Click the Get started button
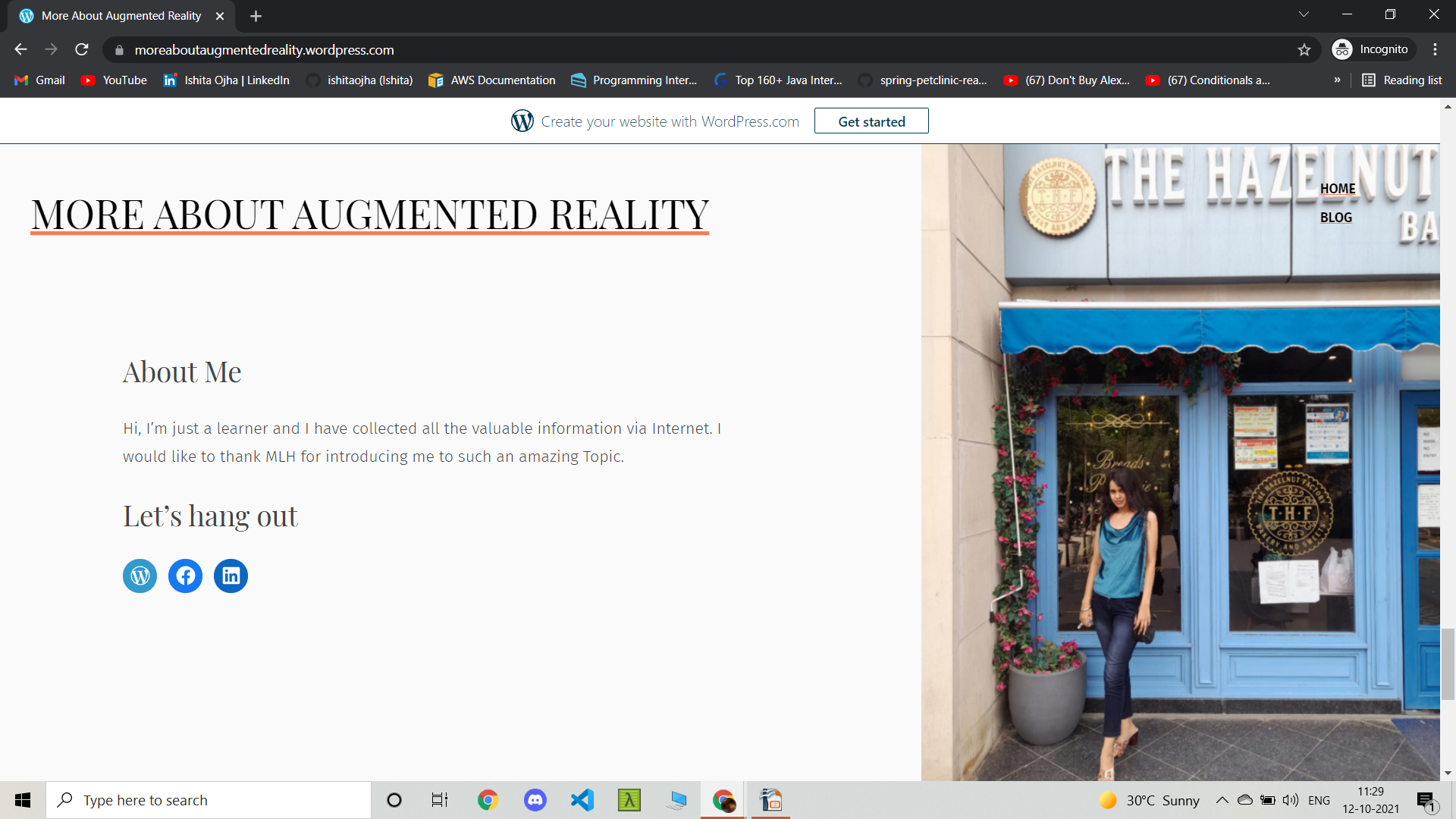 click(871, 121)
